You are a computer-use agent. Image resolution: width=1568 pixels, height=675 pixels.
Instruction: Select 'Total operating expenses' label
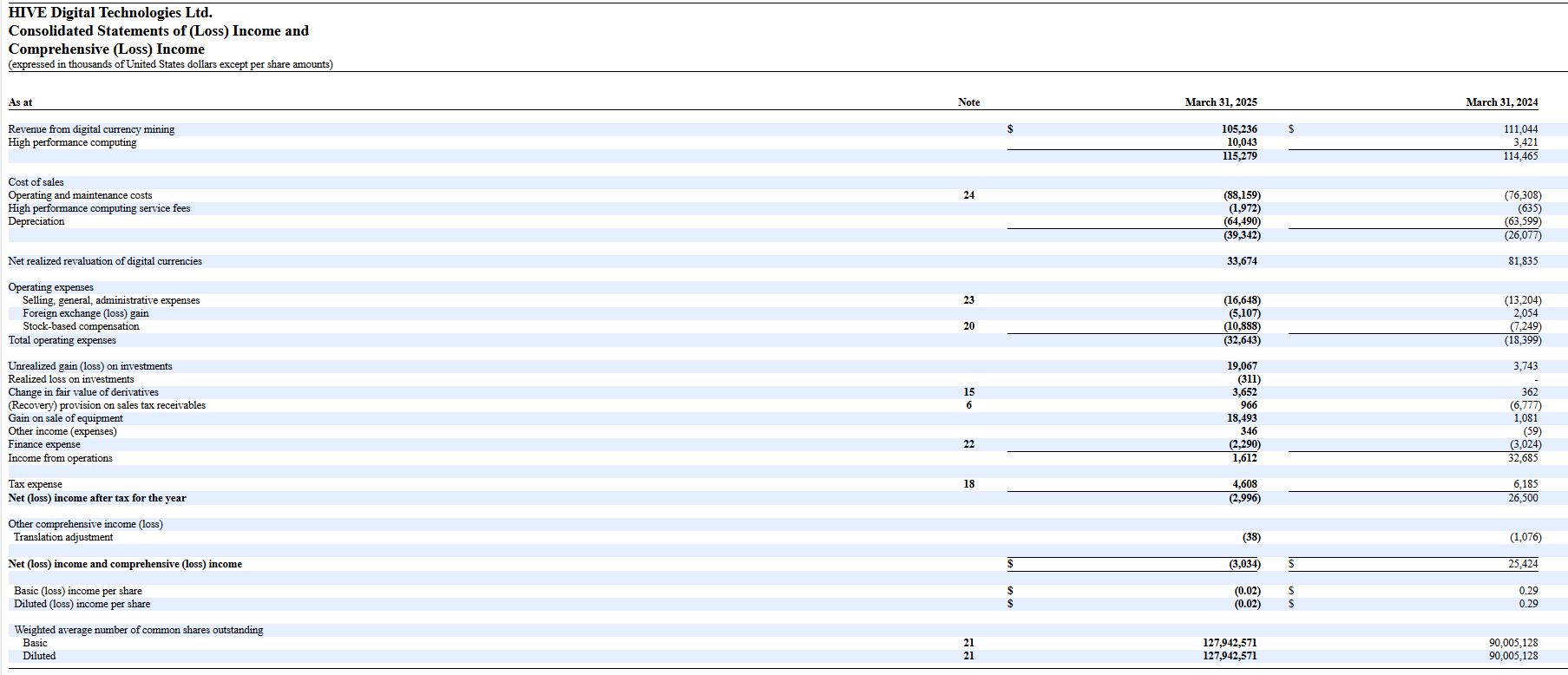62,340
